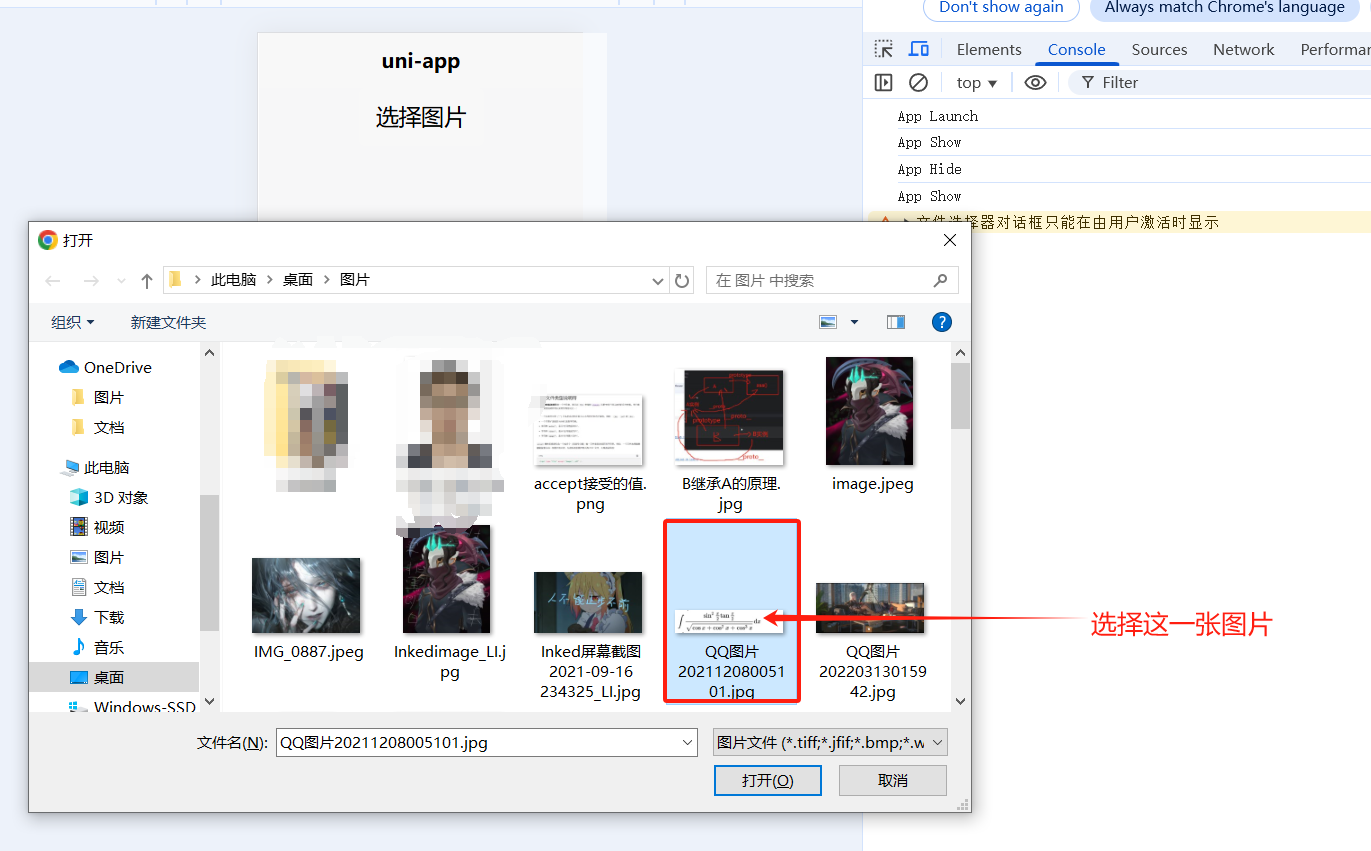Image resolution: width=1371 pixels, height=851 pixels.
Task: Open the top context dropdown
Action: (977, 83)
